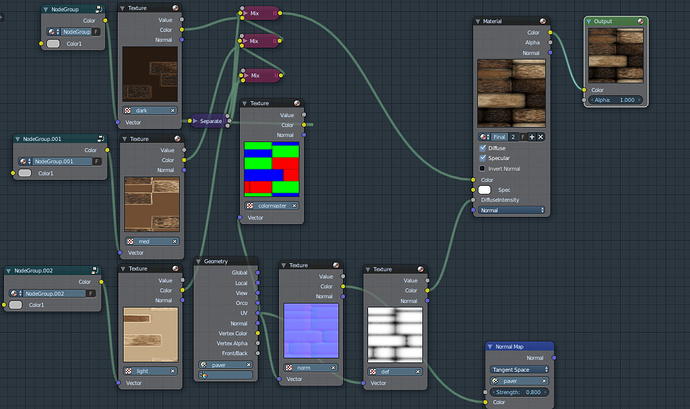Toggle preview icon on light Texture node

pos(175,269)
